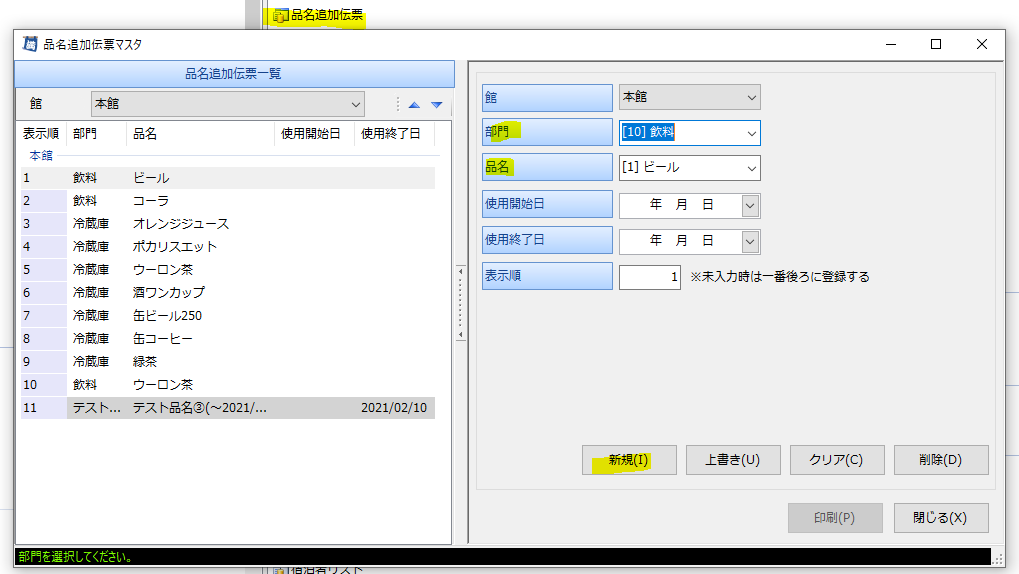Select the 缶ビール250 row
1019x574 pixels.
pos(167,316)
